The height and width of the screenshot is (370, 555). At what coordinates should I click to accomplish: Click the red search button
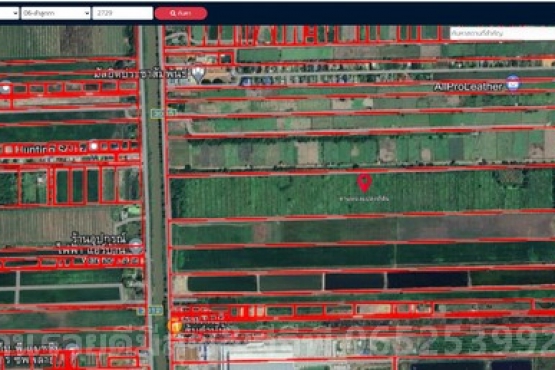[x=181, y=13]
